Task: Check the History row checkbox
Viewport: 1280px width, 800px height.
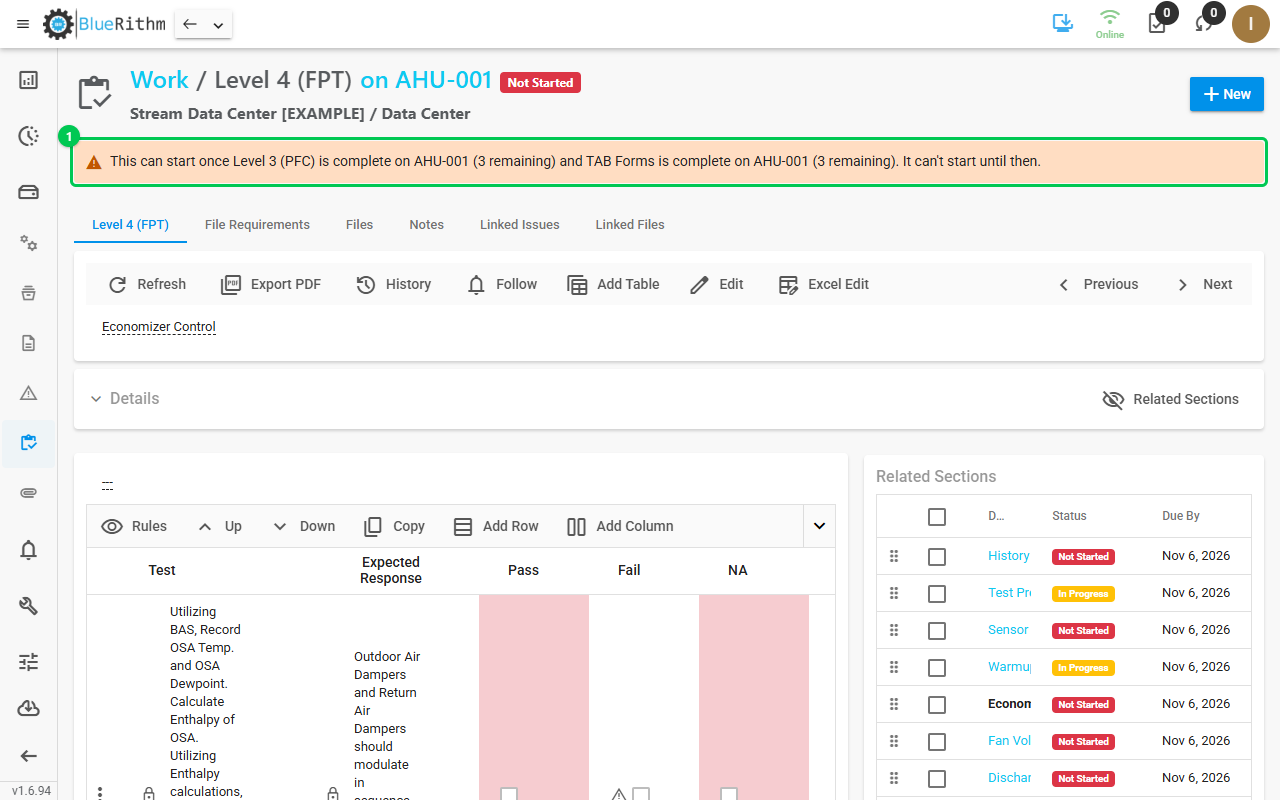Action: pos(937,557)
